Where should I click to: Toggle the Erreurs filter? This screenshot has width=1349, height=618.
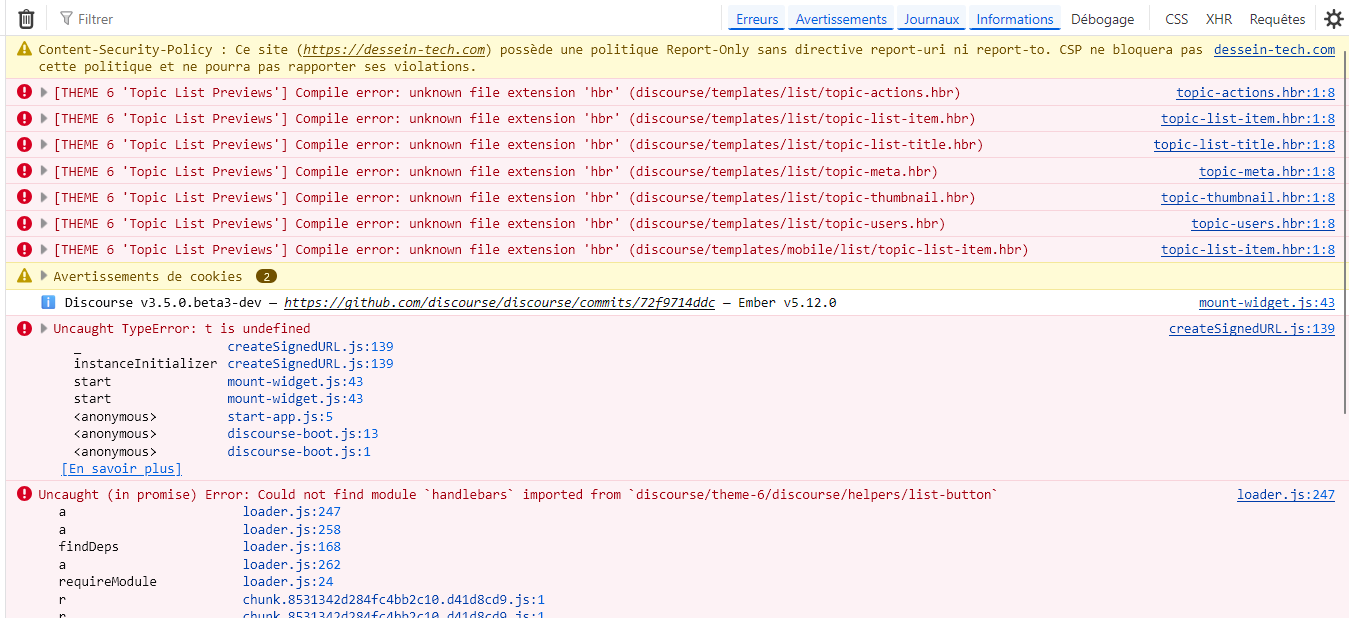coord(757,19)
